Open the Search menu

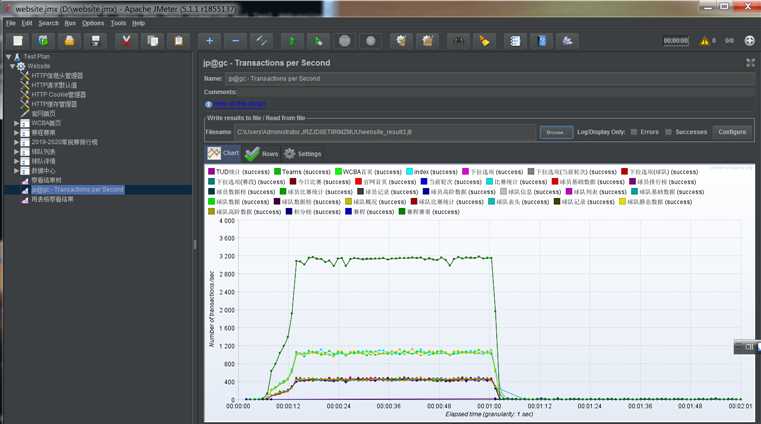click(x=48, y=23)
